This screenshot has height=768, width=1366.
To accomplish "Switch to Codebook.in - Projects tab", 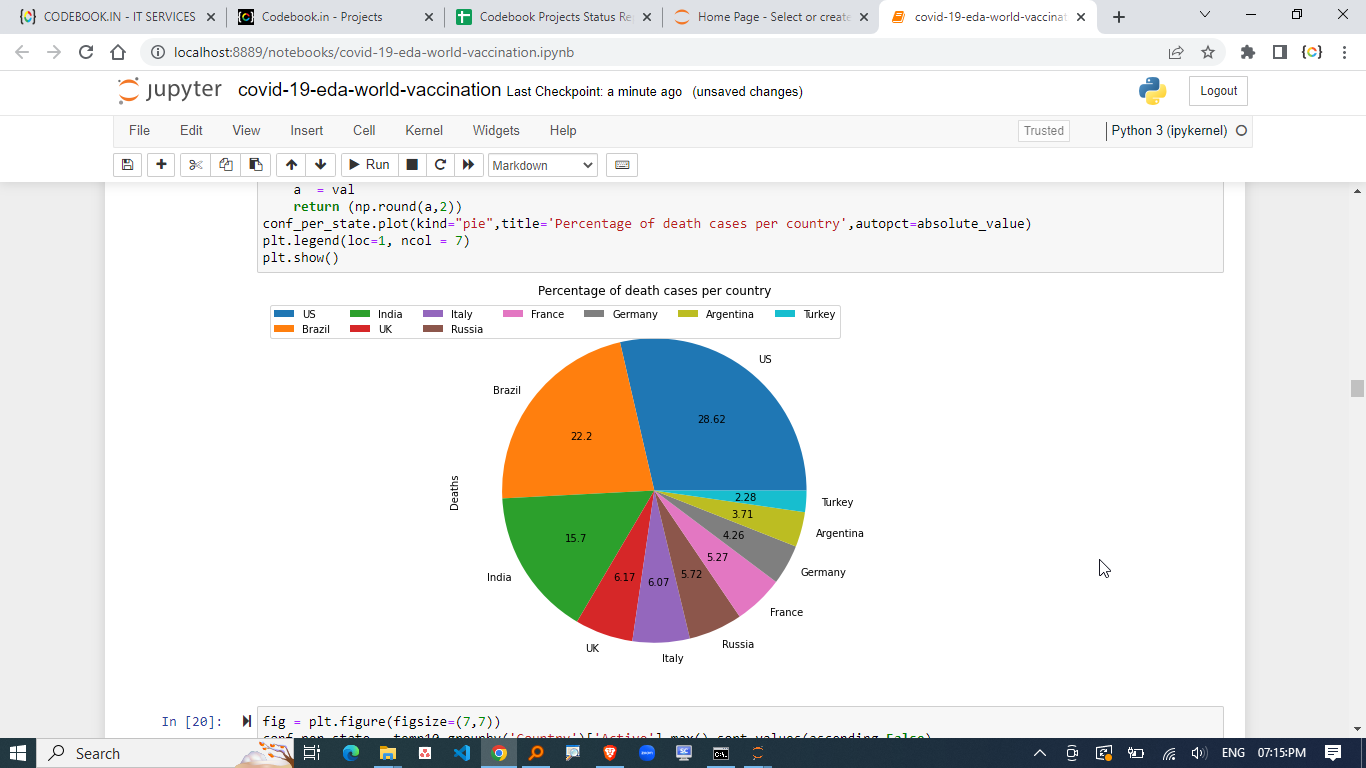I will click(x=334, y=17).
